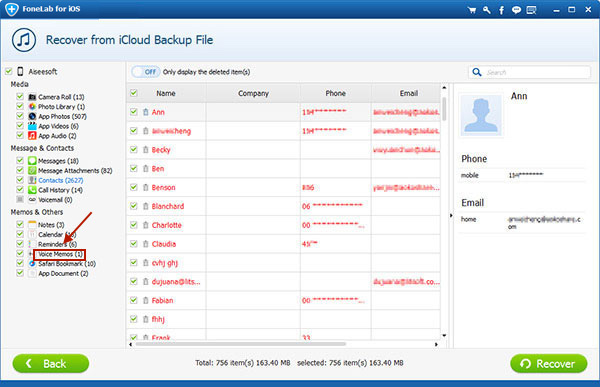
Task: Click the magnifier icon in search box
Action: click(477, 72)
